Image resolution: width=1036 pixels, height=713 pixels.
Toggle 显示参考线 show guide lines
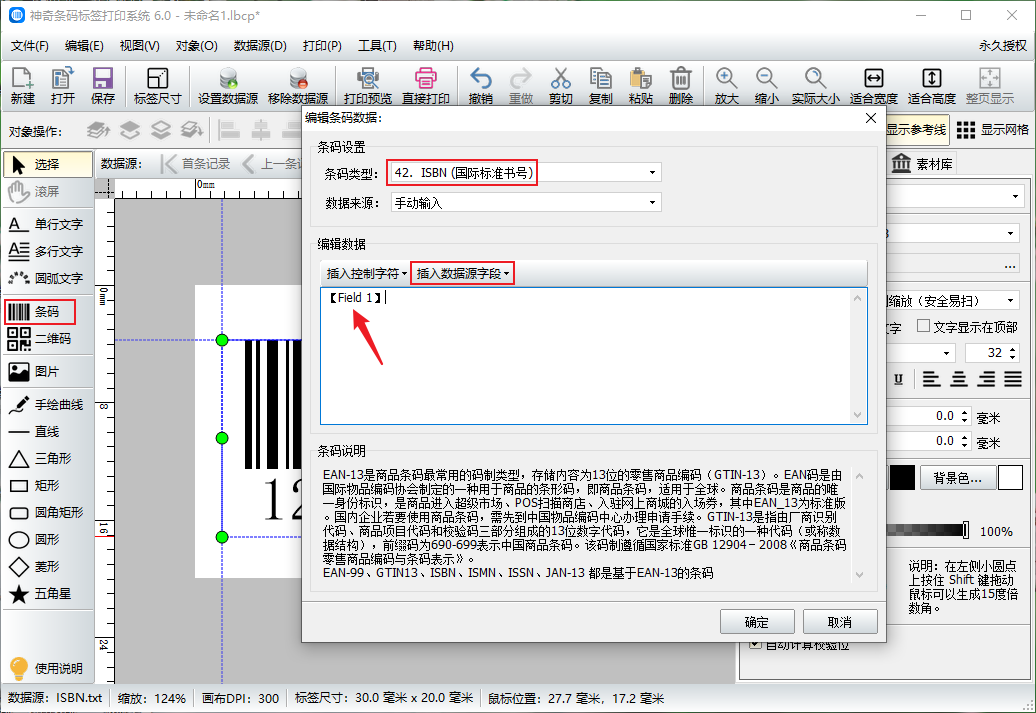pyautogui.click(x=916, y=130)
